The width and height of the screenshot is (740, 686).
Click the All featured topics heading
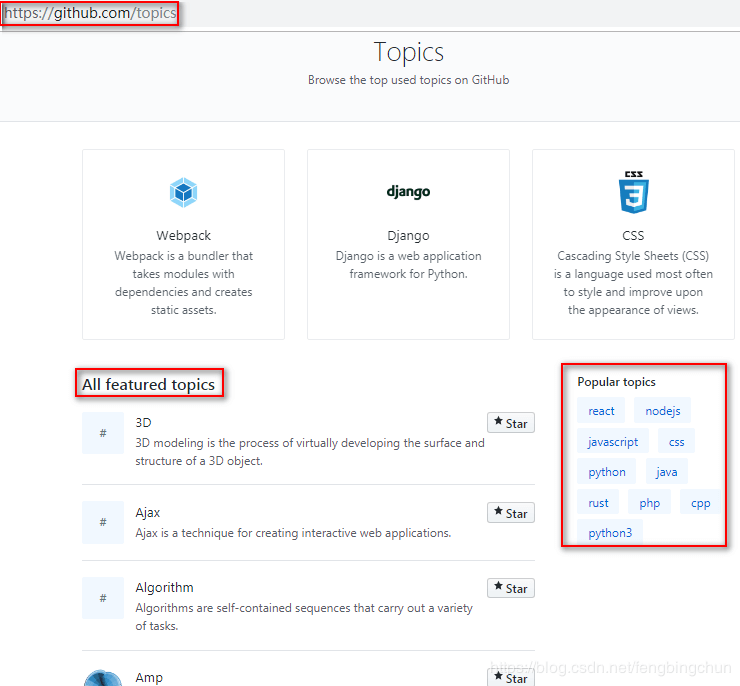coord(148,384)
